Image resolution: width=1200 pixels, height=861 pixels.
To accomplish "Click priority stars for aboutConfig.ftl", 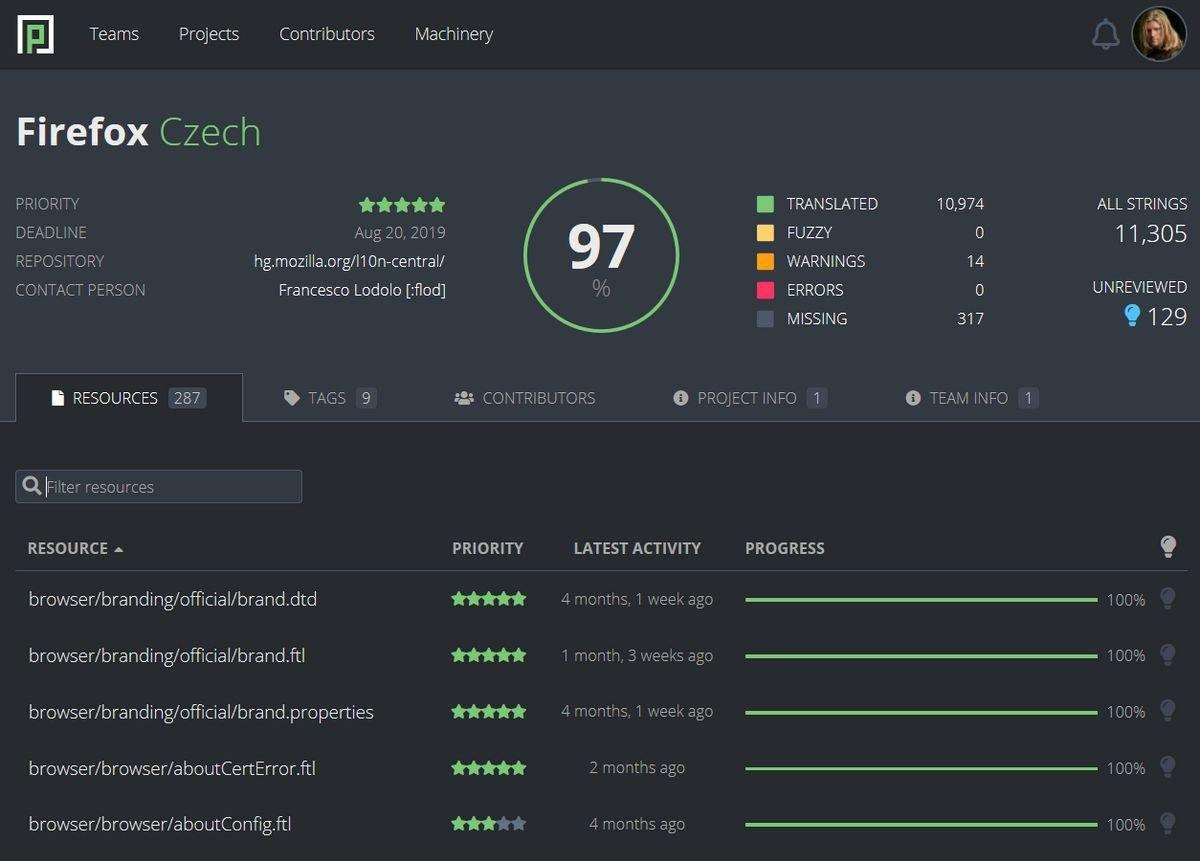I will tap(488, 824).
